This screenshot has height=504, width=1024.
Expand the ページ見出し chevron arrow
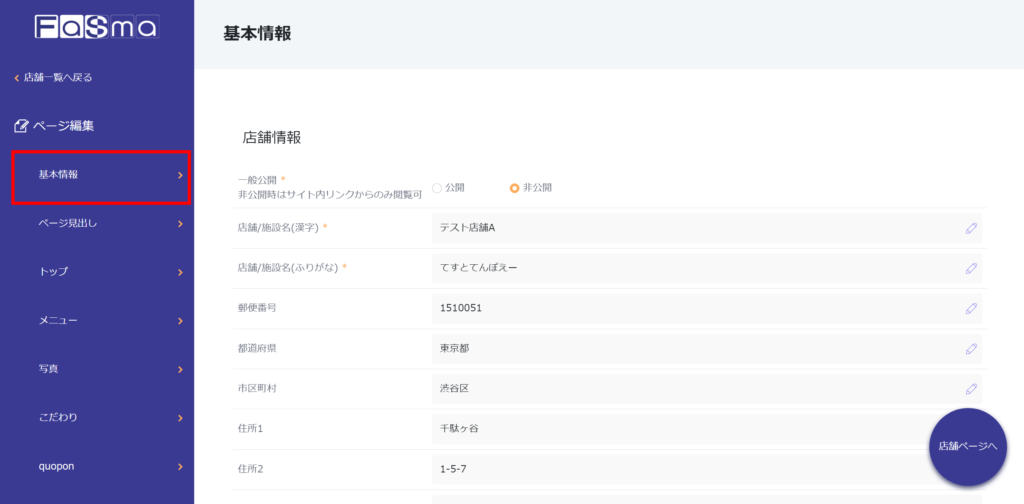click(x=180, y=223)
